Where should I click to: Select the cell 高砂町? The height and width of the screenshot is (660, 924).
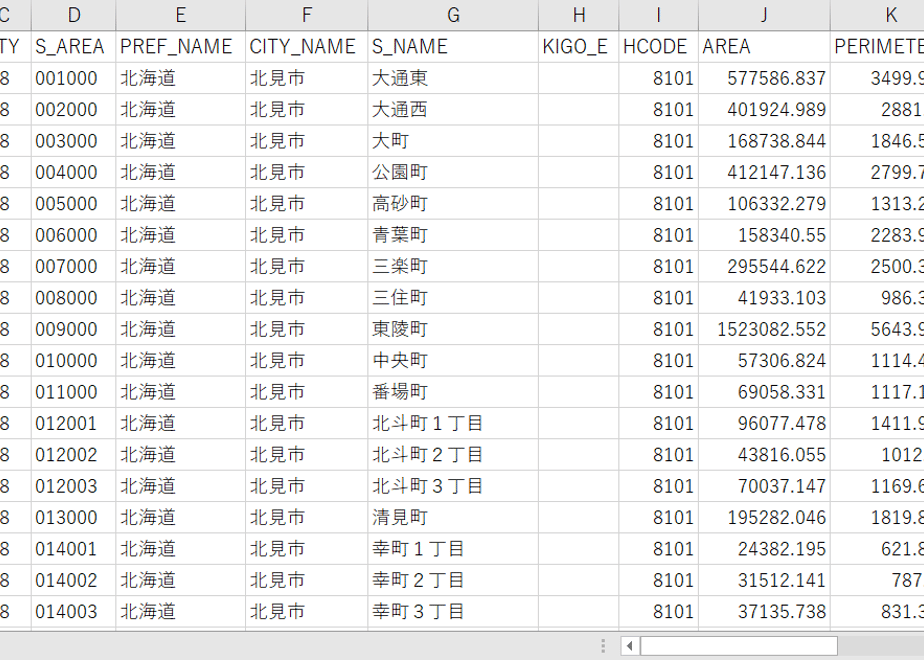[x=453, y=203]
